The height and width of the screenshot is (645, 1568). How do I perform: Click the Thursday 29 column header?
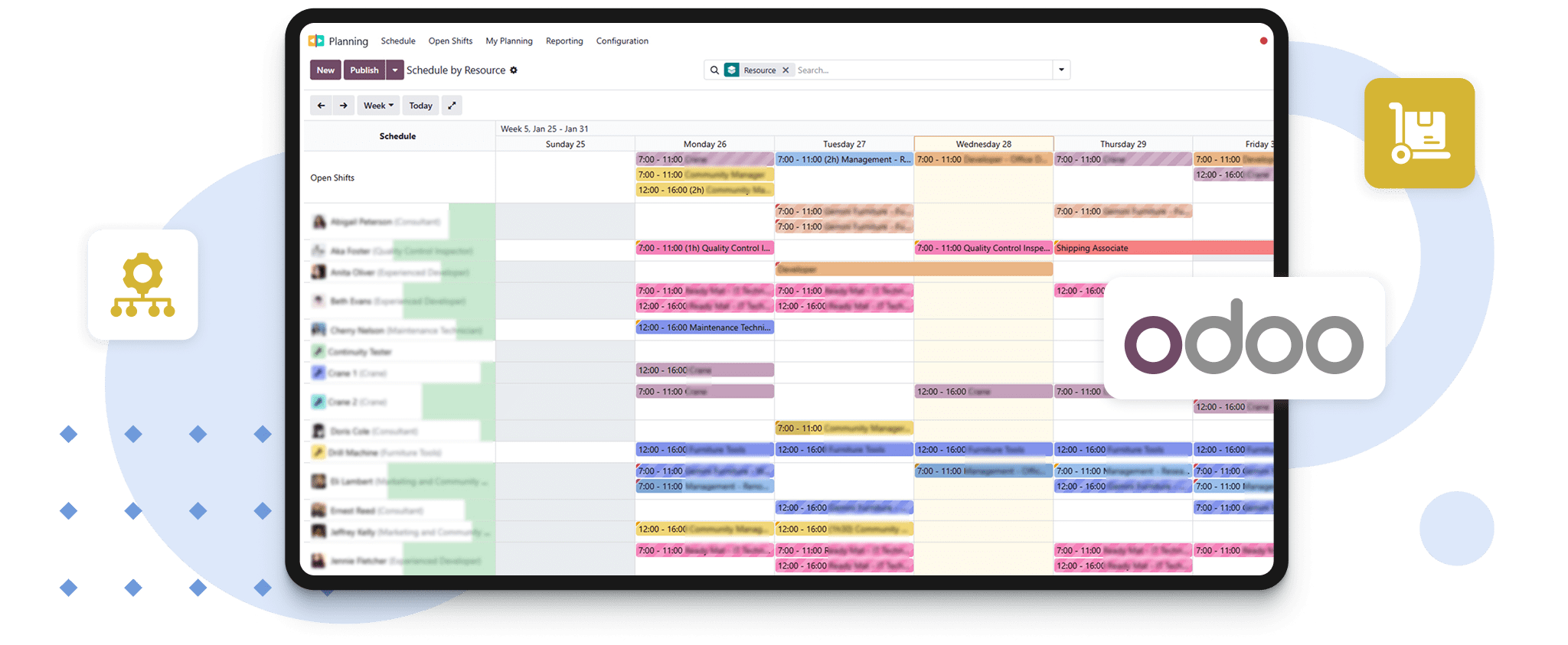(1122, 144)
